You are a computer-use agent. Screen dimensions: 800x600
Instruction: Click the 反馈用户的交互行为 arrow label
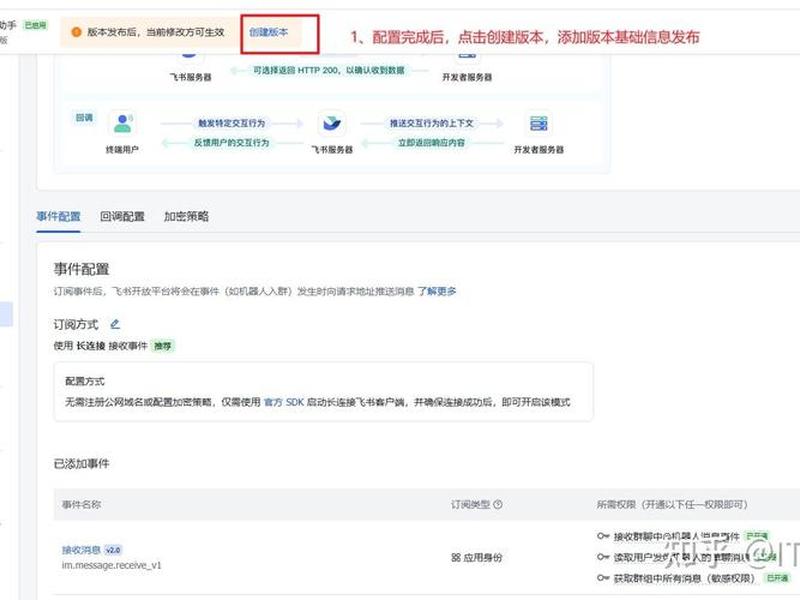tap(232, 143)
